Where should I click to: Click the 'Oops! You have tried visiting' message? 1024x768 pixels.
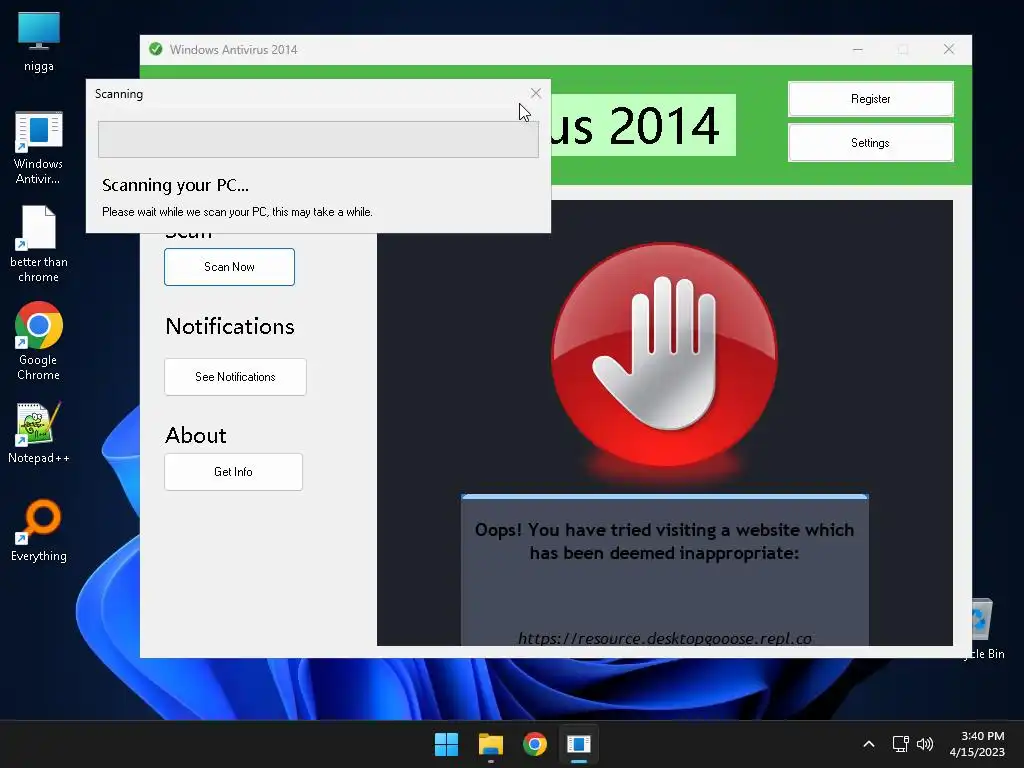click(664, 541)
